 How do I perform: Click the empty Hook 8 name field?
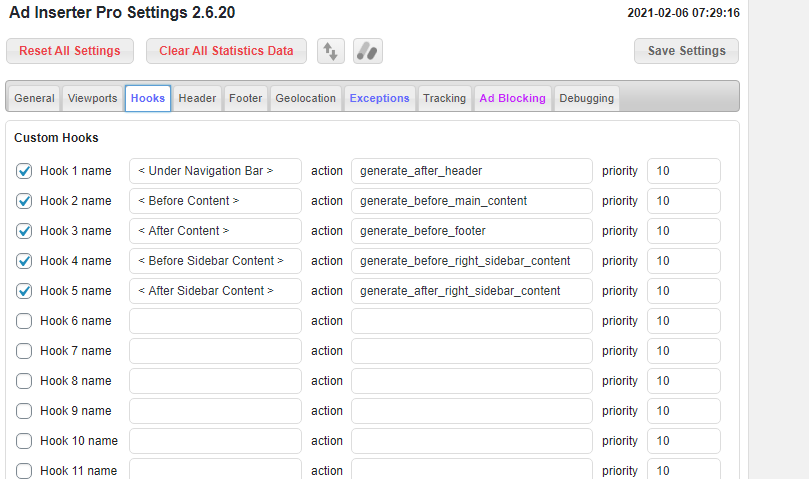click(215, 381)
